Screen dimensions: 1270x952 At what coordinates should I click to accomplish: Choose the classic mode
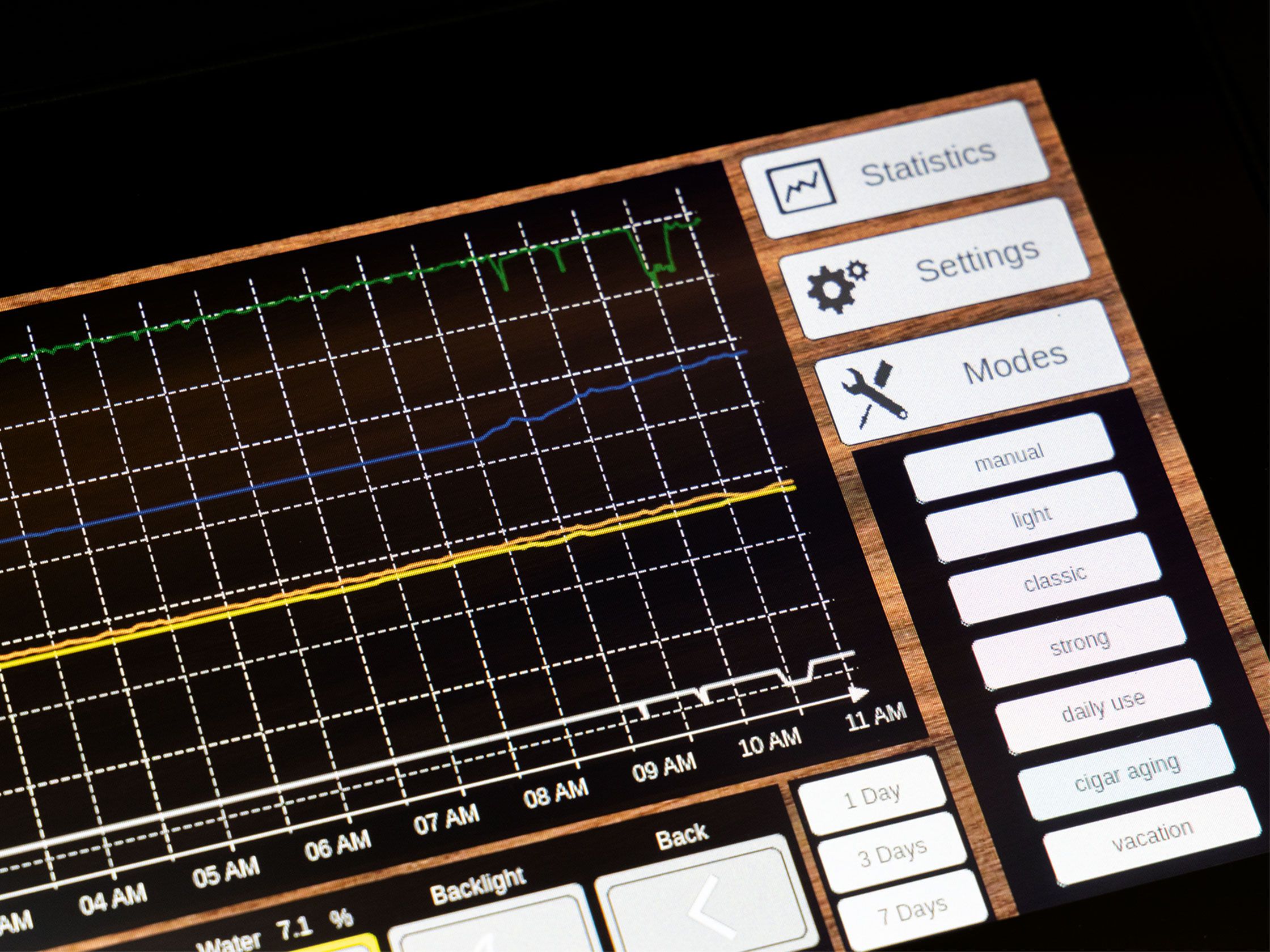[x=1055, y=579]
